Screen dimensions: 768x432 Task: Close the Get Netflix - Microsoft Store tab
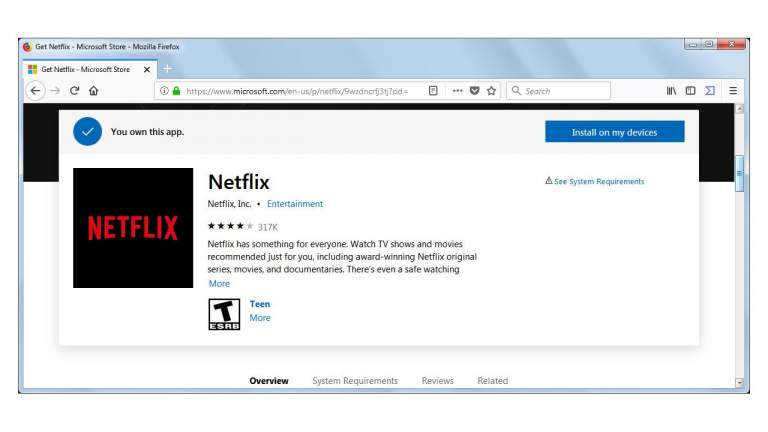coord(146,70)
